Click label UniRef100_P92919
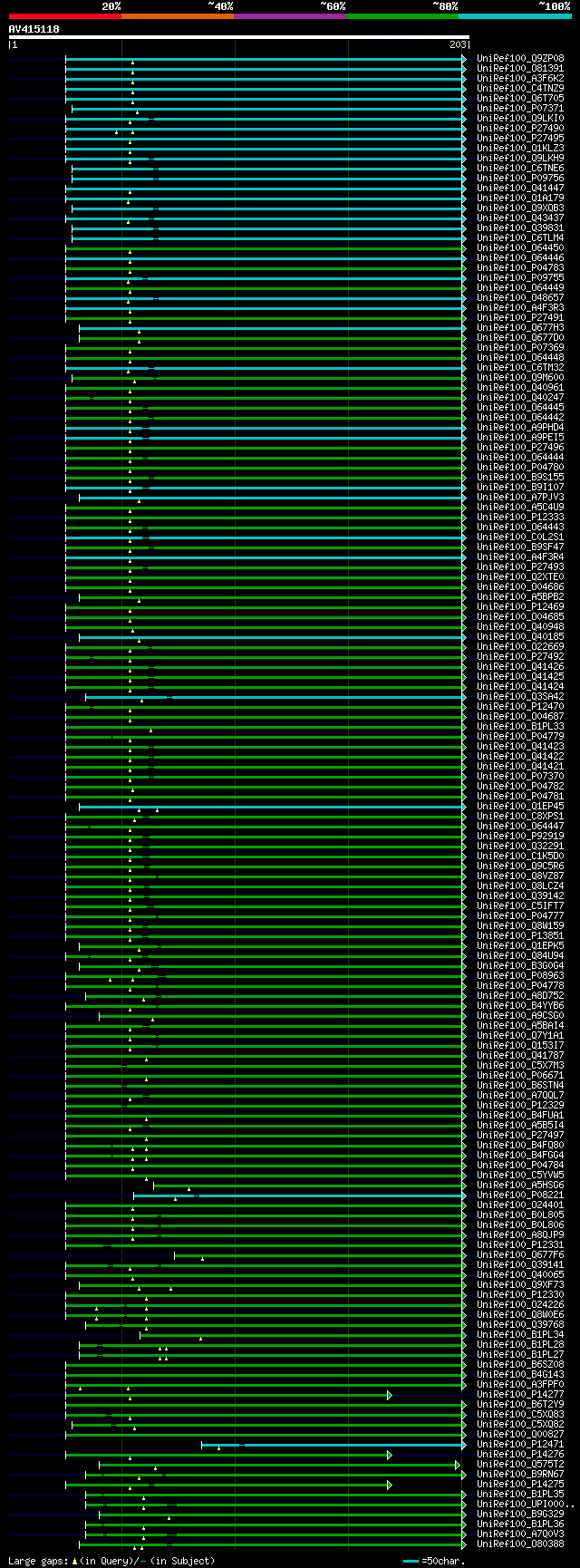580x1568 pixels. click(520, 836)
